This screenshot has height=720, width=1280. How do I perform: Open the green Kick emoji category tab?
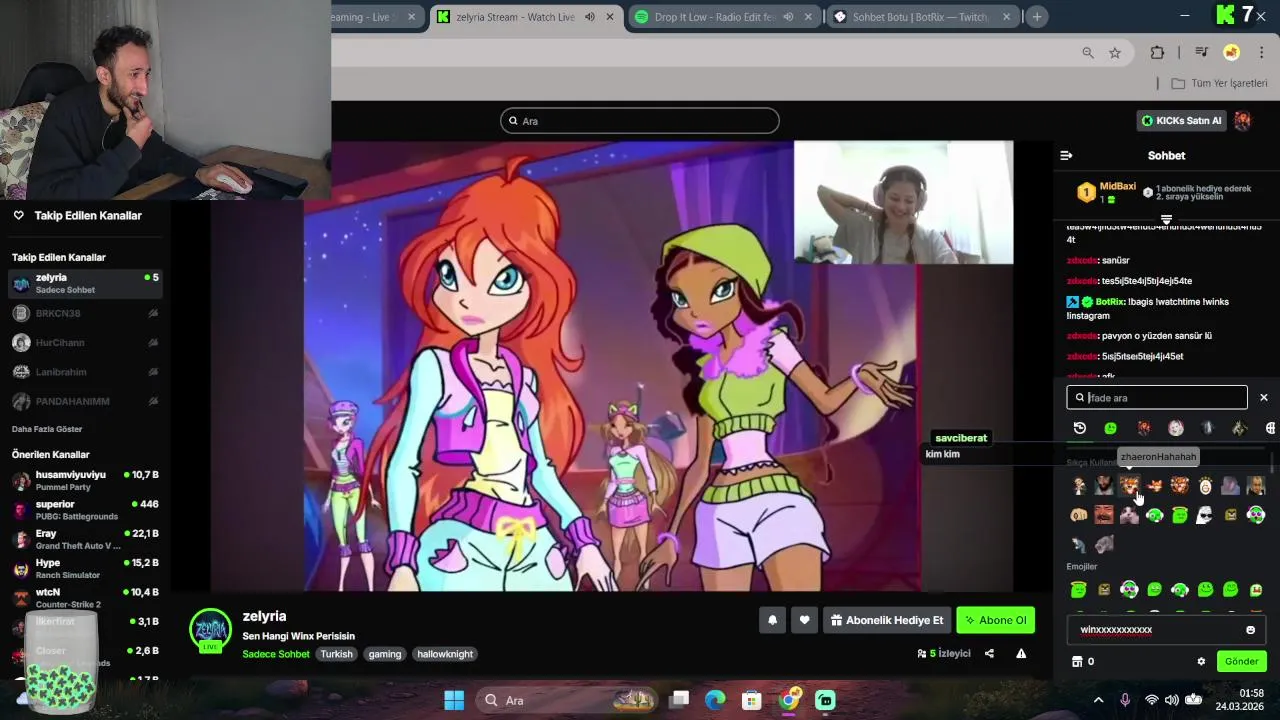(x=1111, y=428)
